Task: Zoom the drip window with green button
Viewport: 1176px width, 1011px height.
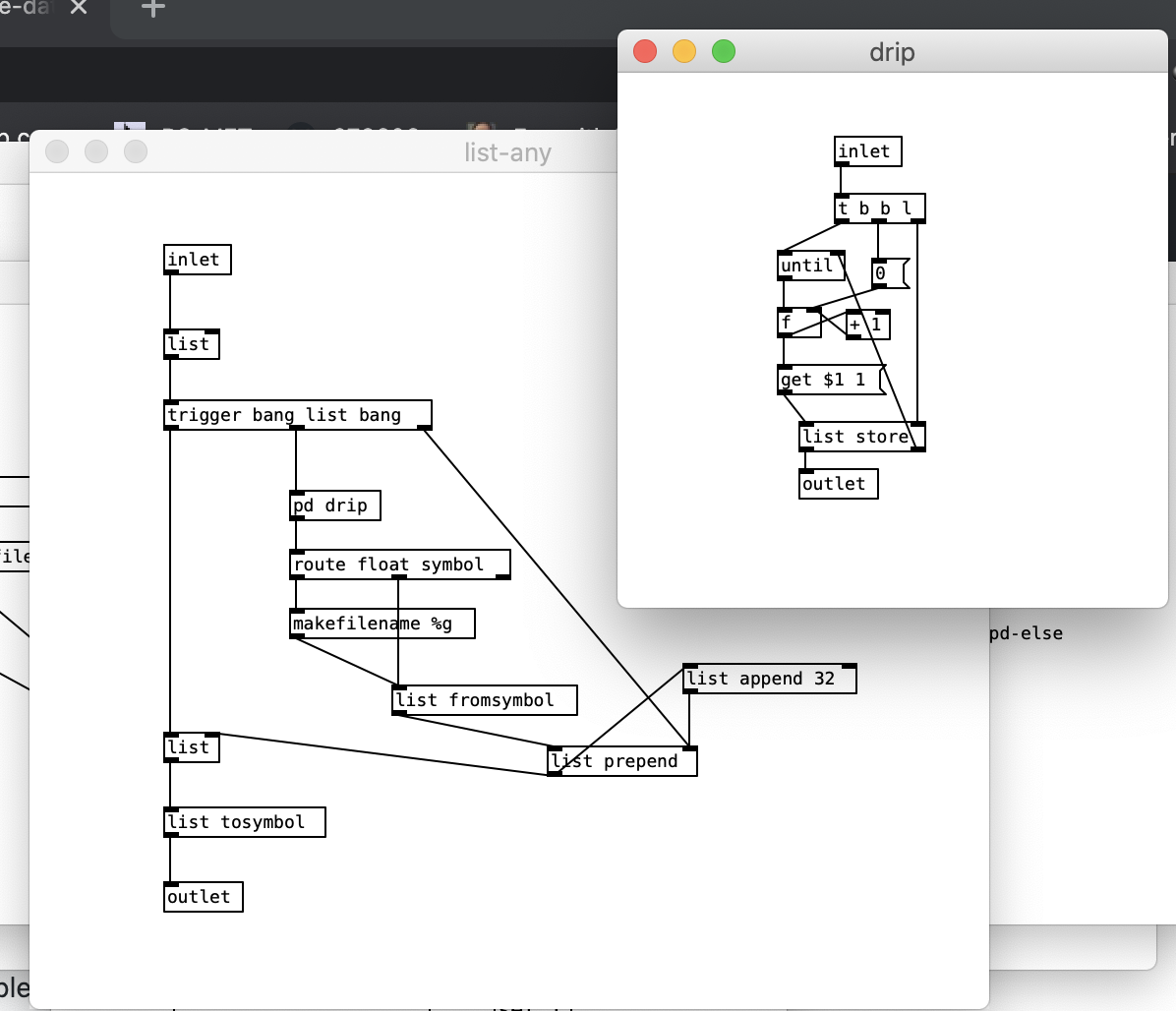Action: coord(723,51)
